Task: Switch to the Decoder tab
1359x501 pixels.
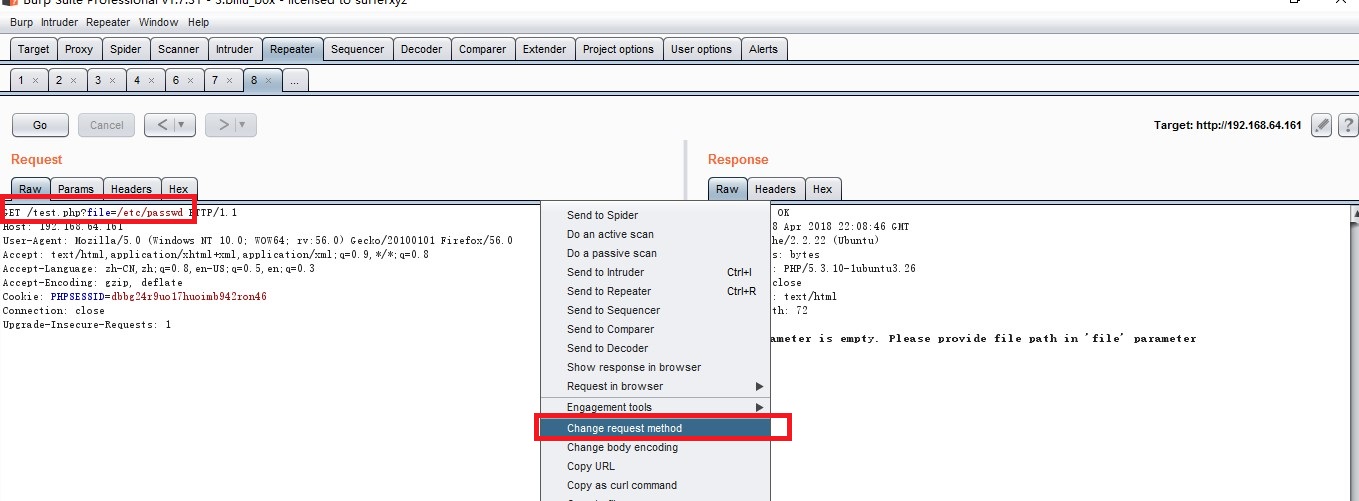Action: [x=421, y=49]
